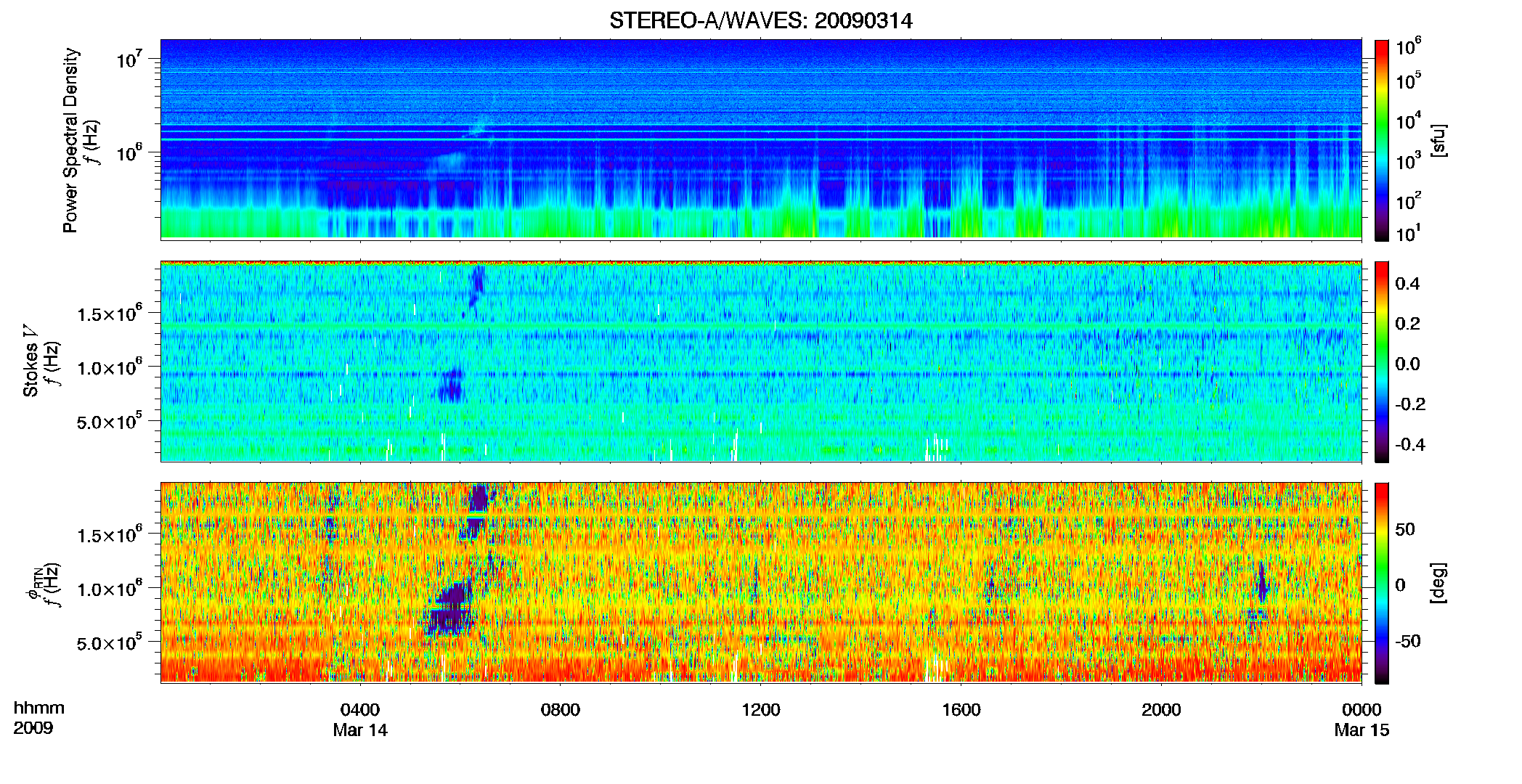
Task: Click inside the φRTN spectrogram
Action: pos(761,583)
